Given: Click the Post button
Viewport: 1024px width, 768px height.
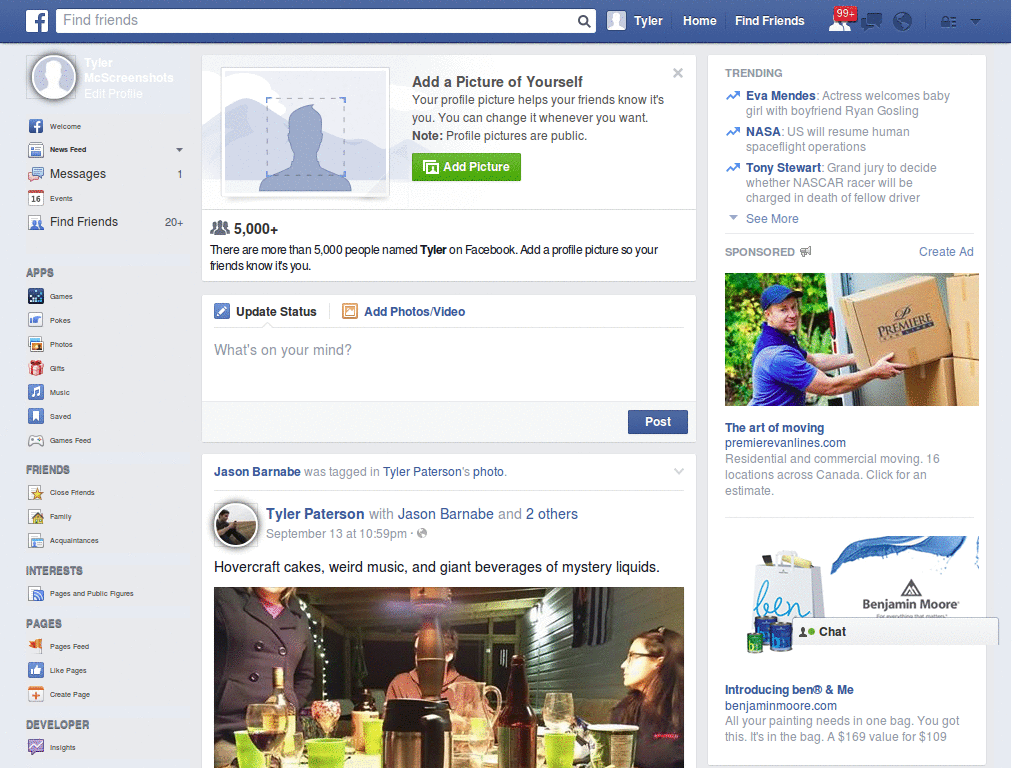Looking at the screenshot, I should tap(658, 422).
